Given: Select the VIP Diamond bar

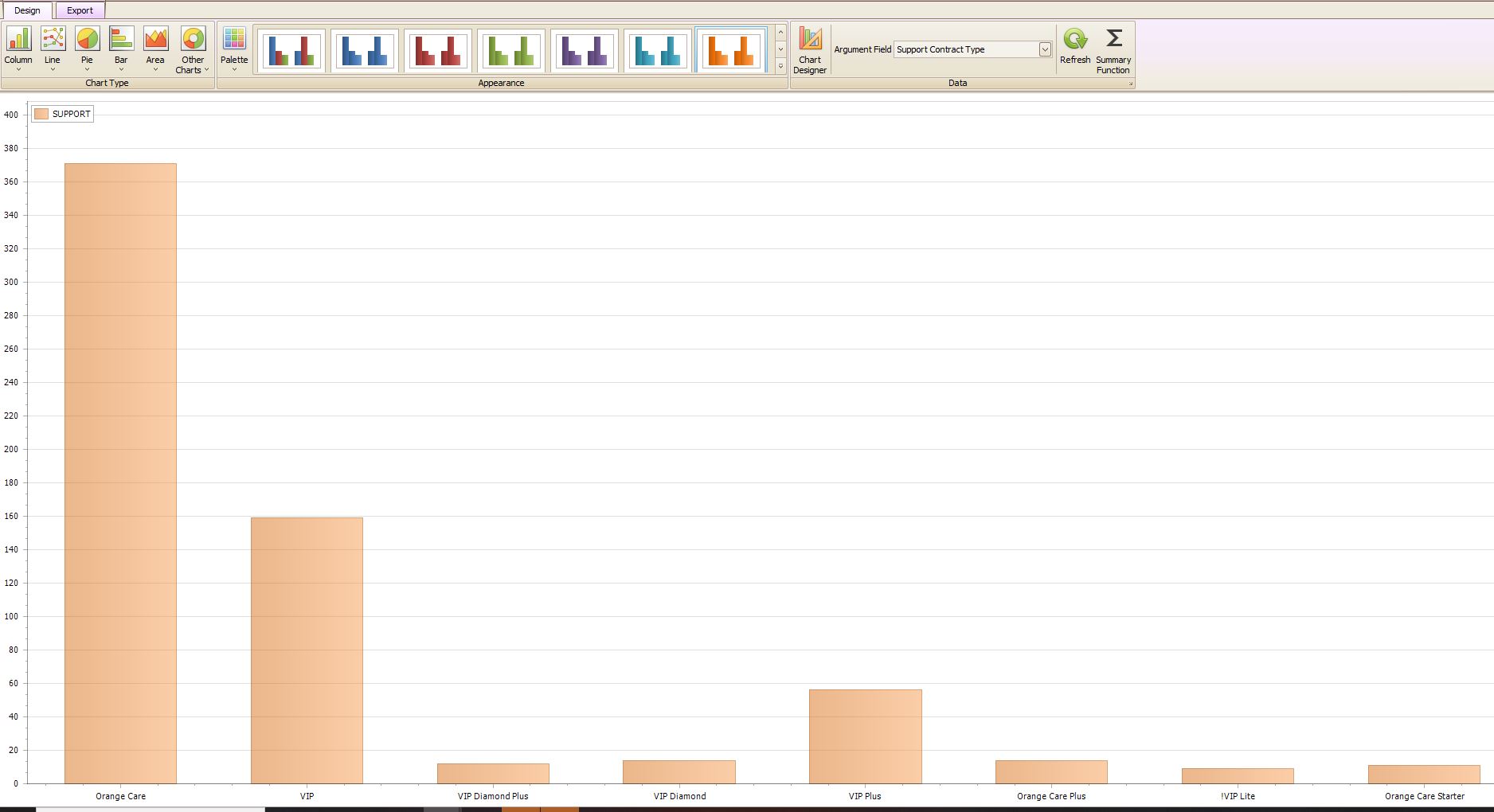Looking at the screenshot, I should 679,772.
